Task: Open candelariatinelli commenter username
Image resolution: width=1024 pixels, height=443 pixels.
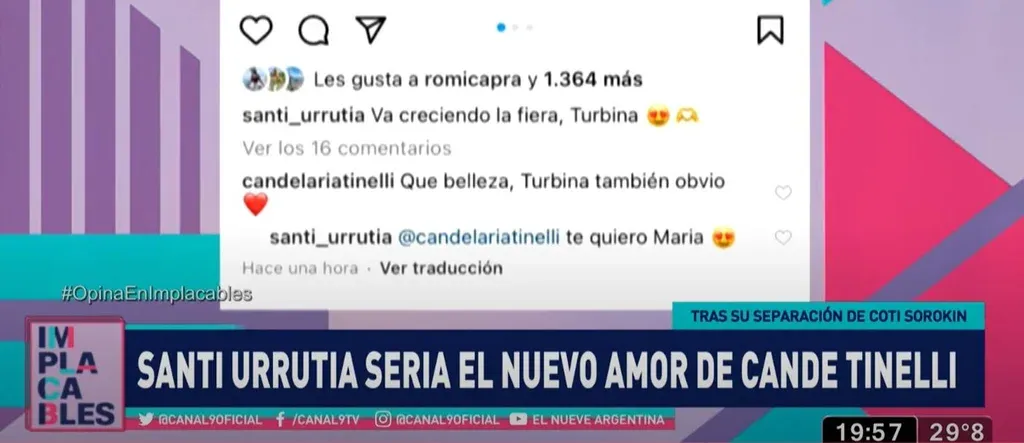Action: (318, 182)
